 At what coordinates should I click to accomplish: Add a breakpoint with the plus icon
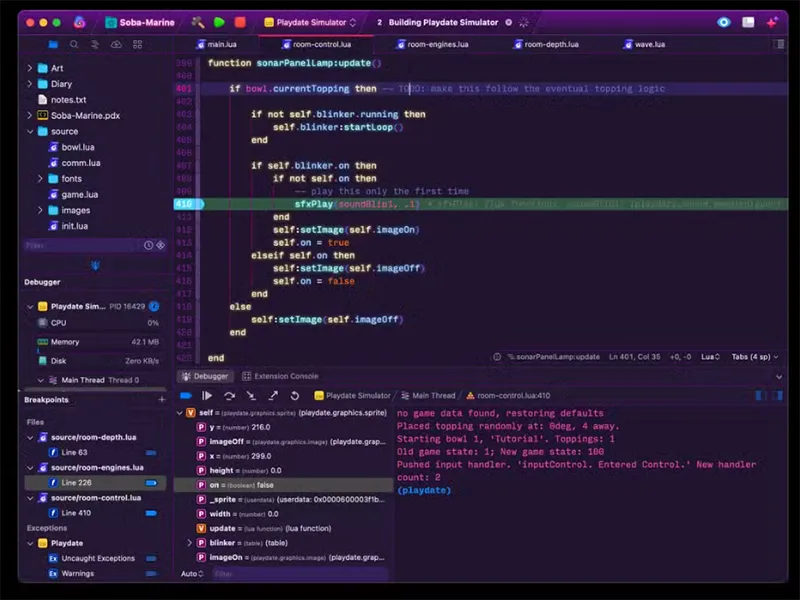pyautogui.click(x=161, y=400)
